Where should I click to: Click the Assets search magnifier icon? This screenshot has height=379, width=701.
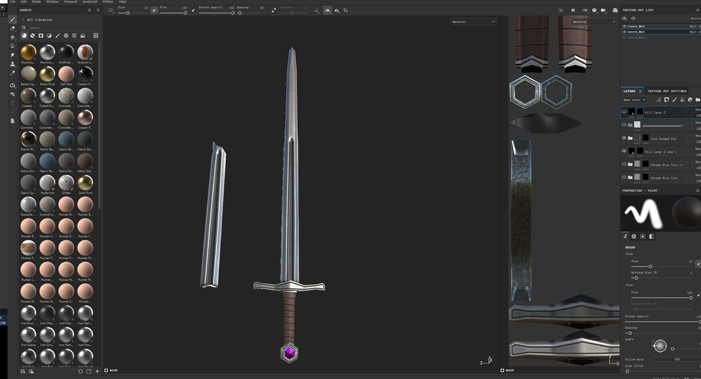[x=24, y=28]
